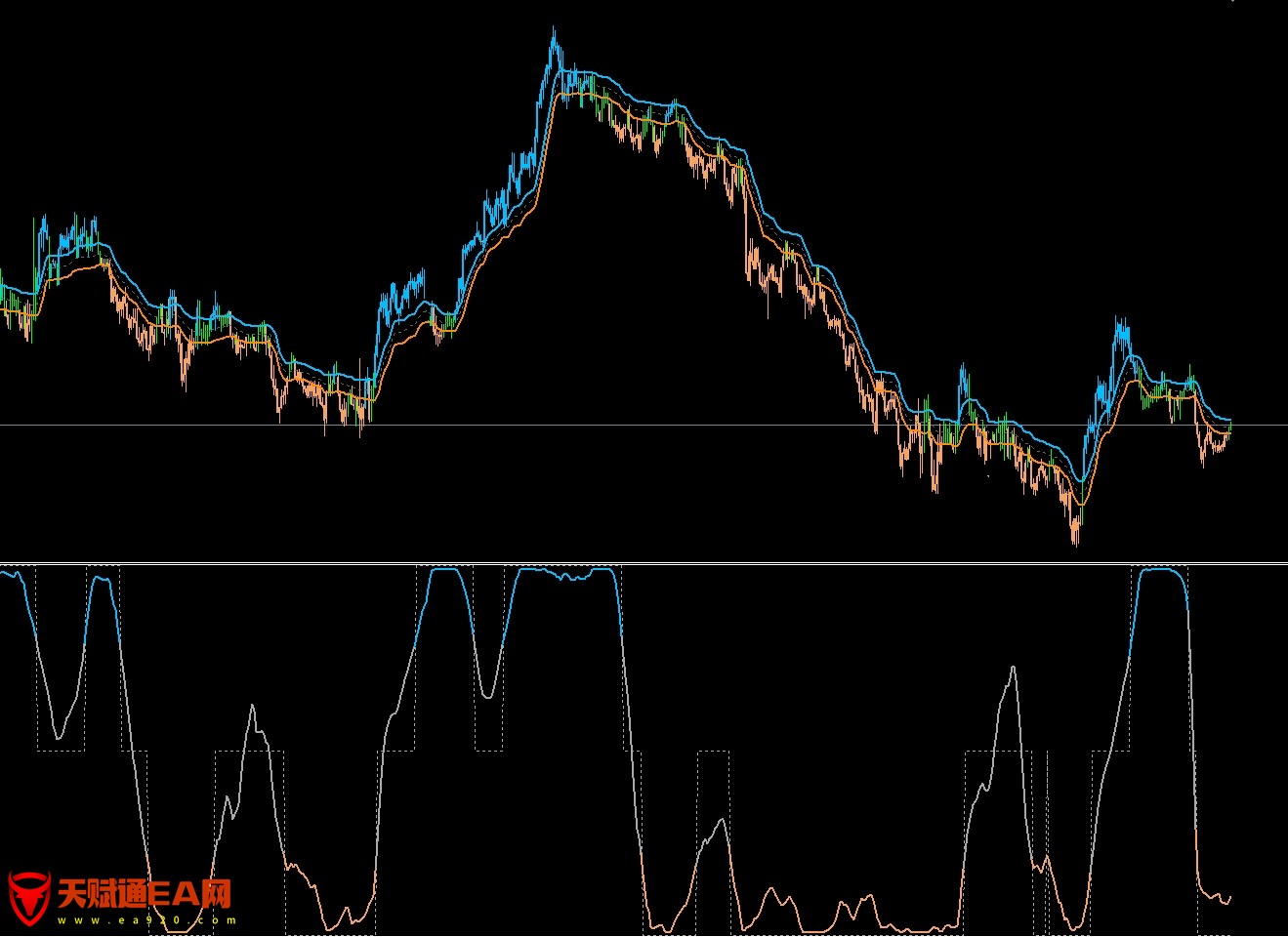Open the www.ea920.com link text

click(x=146, y=919)
